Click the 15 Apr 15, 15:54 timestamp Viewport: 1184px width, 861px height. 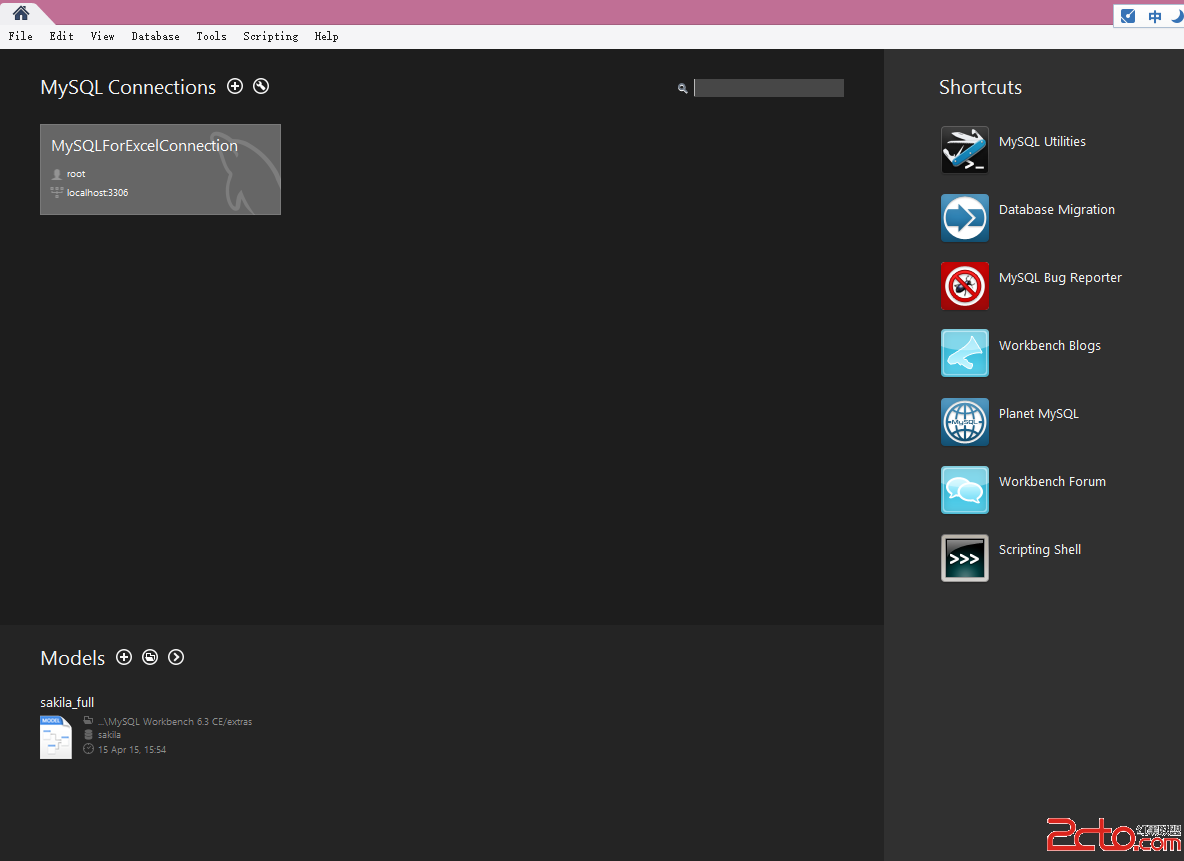pyautogui.click(x=132, y=749)
